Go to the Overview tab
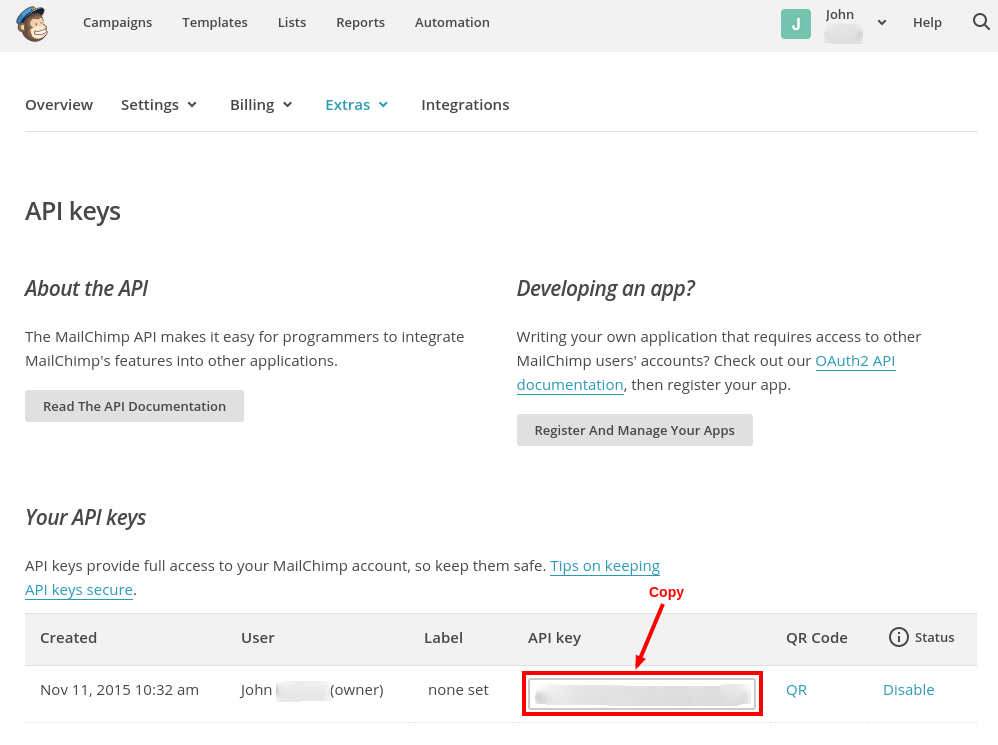Viewport: 998px width, 745px height. [58, 104]
